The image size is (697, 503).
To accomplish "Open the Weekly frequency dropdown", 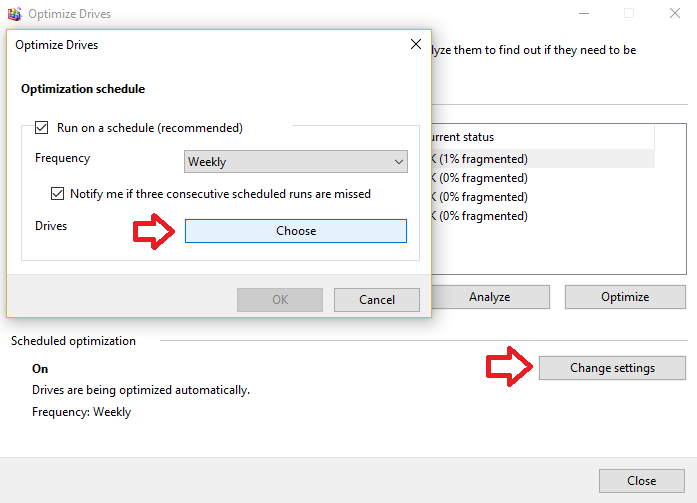I will click(x=296, y=161).
